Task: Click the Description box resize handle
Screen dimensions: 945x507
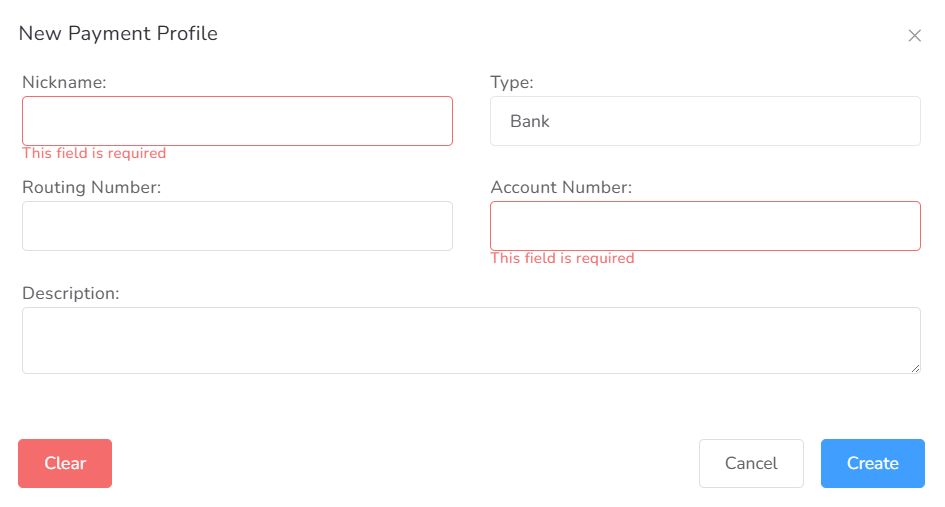Action: coord(915,368)
